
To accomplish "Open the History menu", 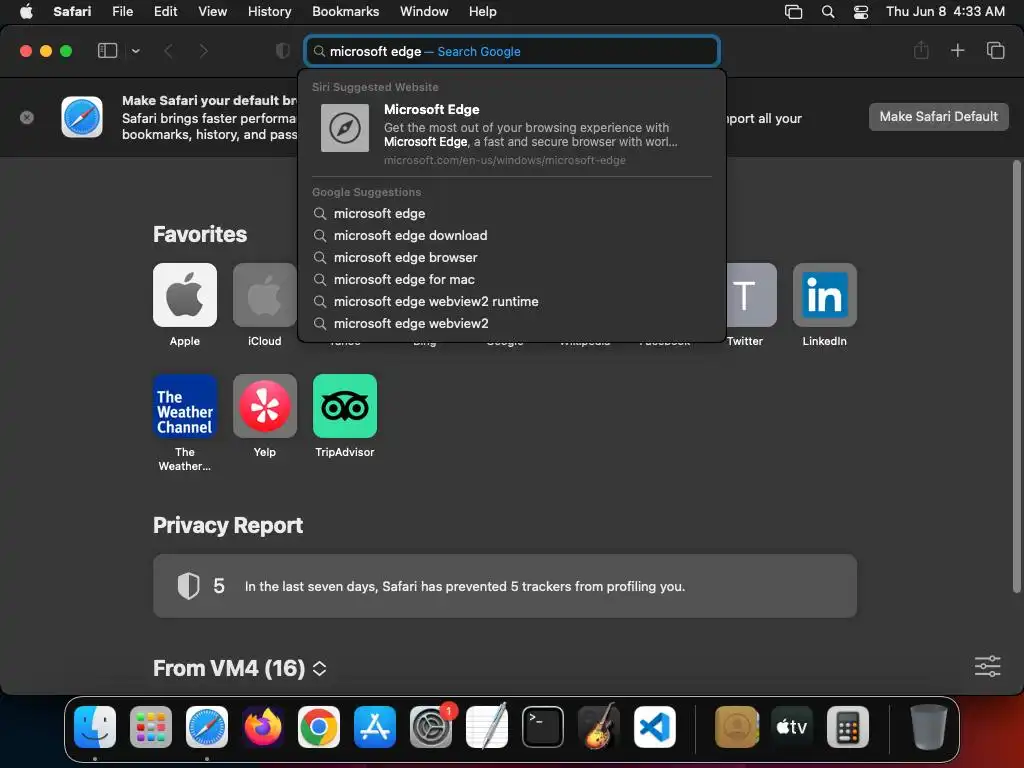I will [269, 11].
